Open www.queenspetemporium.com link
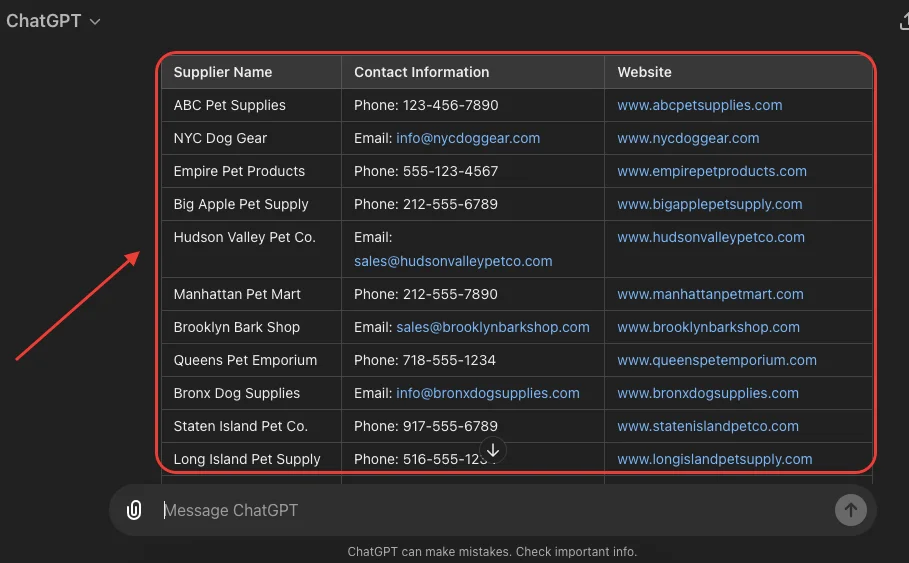The height and width of the screenshot is (563, 909). (717, 360)
